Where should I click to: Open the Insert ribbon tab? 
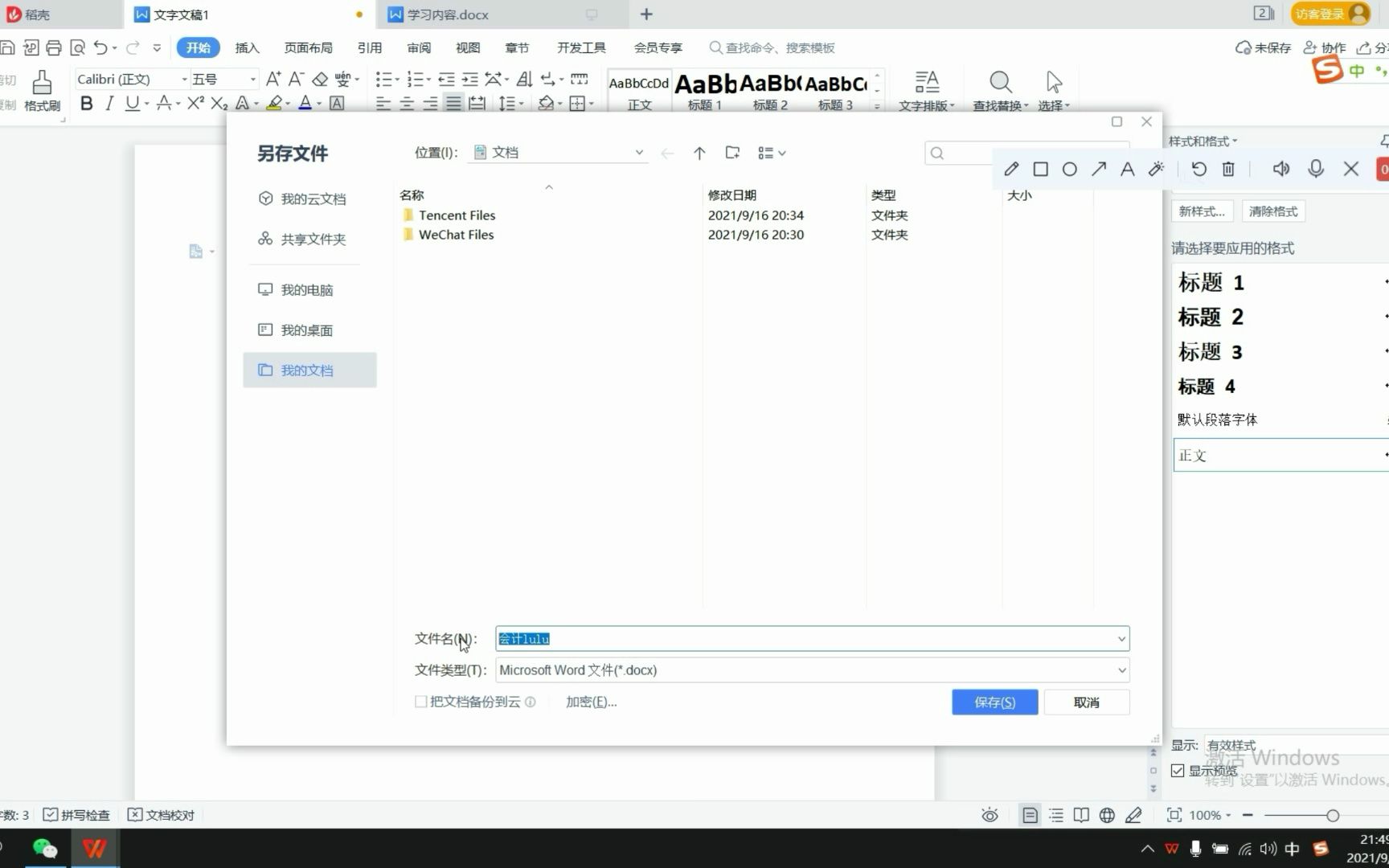247,48
